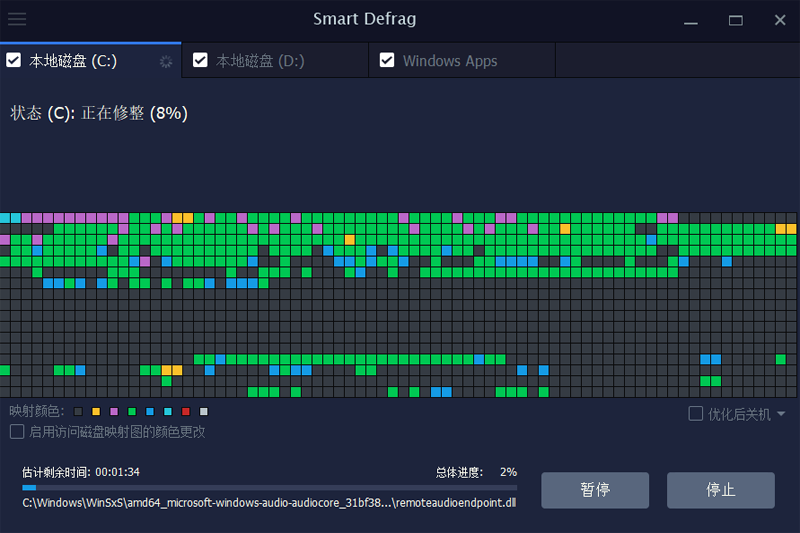The width and height of the screenshot is (800, 533).
Task: Toggle the 本地磁盘 (D:) checkbox
Action: coord(200,61)
